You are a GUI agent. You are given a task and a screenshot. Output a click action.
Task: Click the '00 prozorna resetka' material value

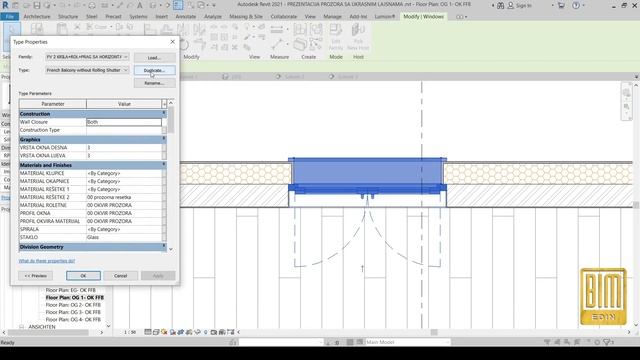(124, 197)
